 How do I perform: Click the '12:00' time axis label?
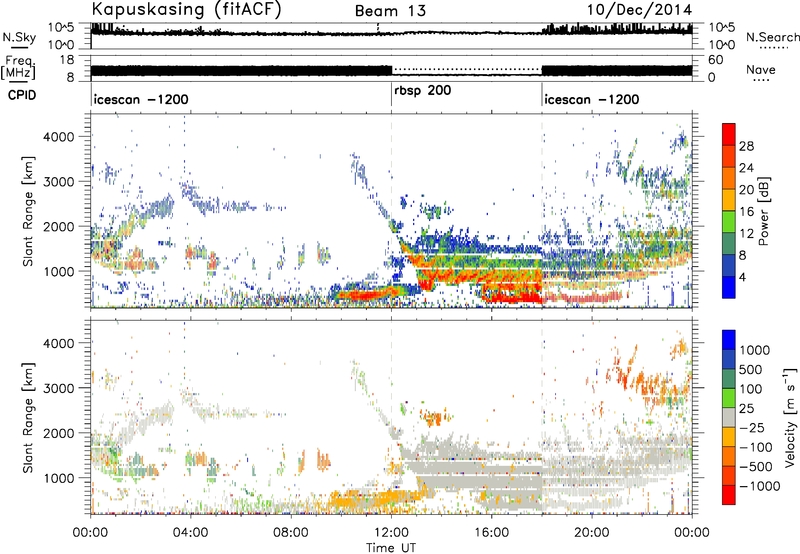[x=391, y=533]
